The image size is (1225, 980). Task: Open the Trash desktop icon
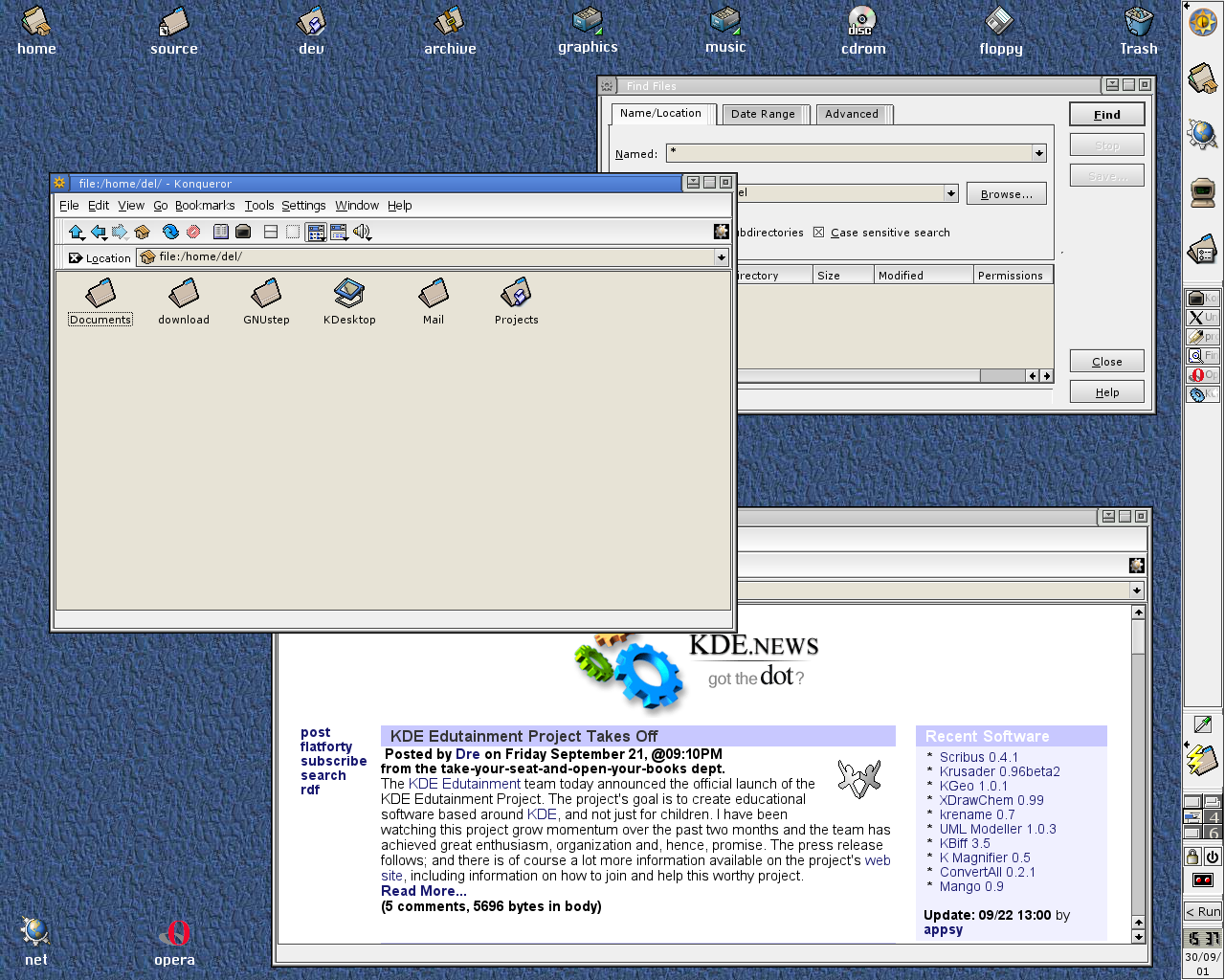click(1139, 31)
